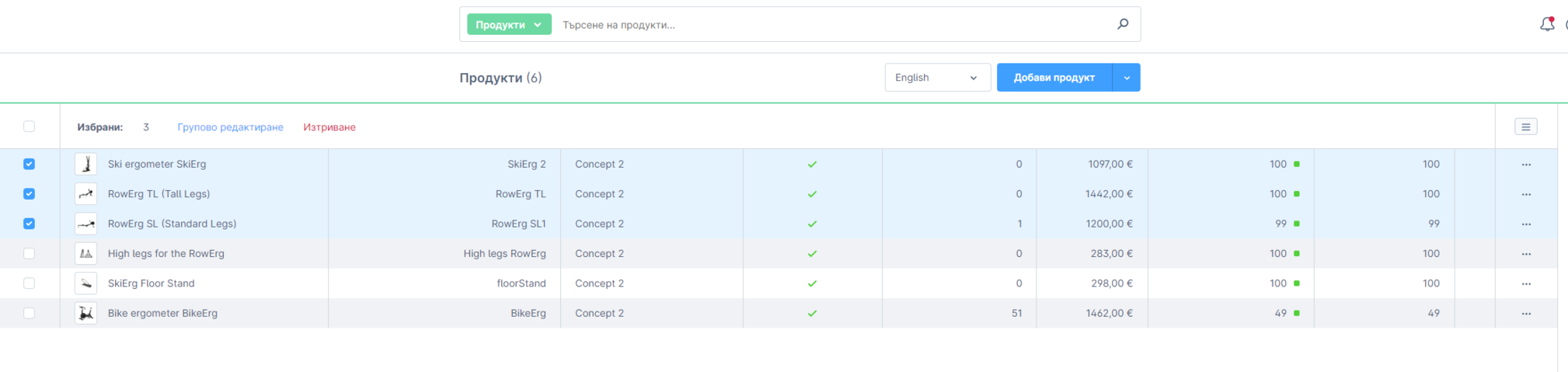The height and width of the screenshot is (372, 1568).
Task: Open the RowErg TL product thumbnail
Action: 85,194
